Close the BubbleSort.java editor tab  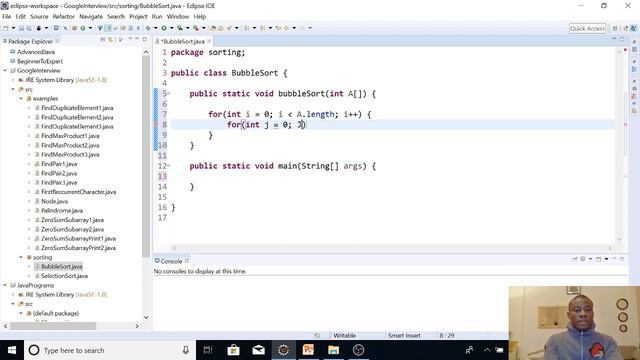[x=209, y=41]
